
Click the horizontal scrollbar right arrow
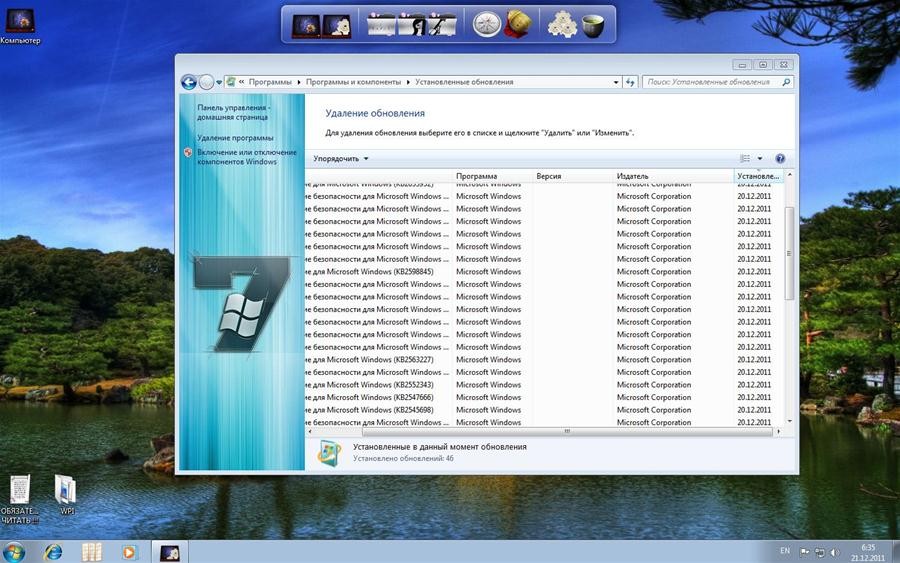[778, 431]
